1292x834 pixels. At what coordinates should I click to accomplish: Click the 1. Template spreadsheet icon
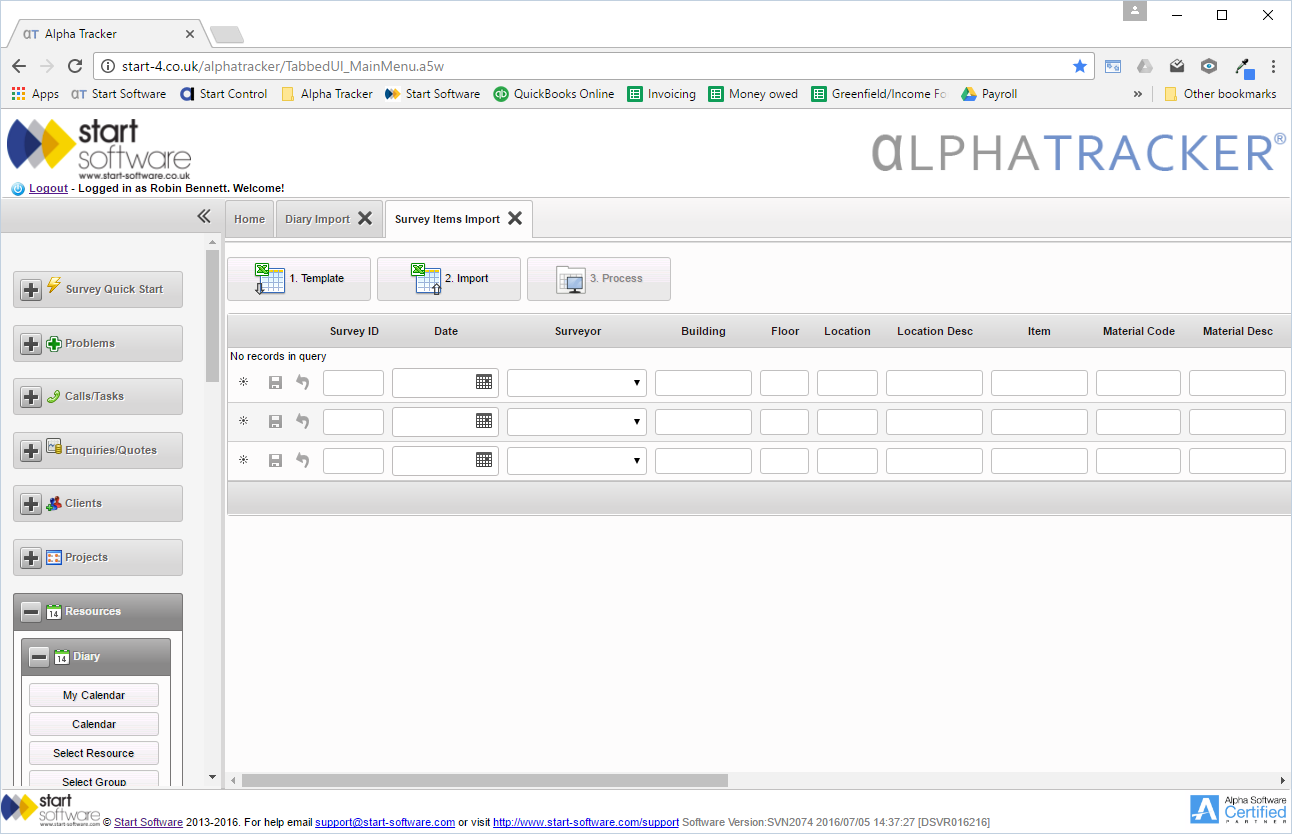267,278
